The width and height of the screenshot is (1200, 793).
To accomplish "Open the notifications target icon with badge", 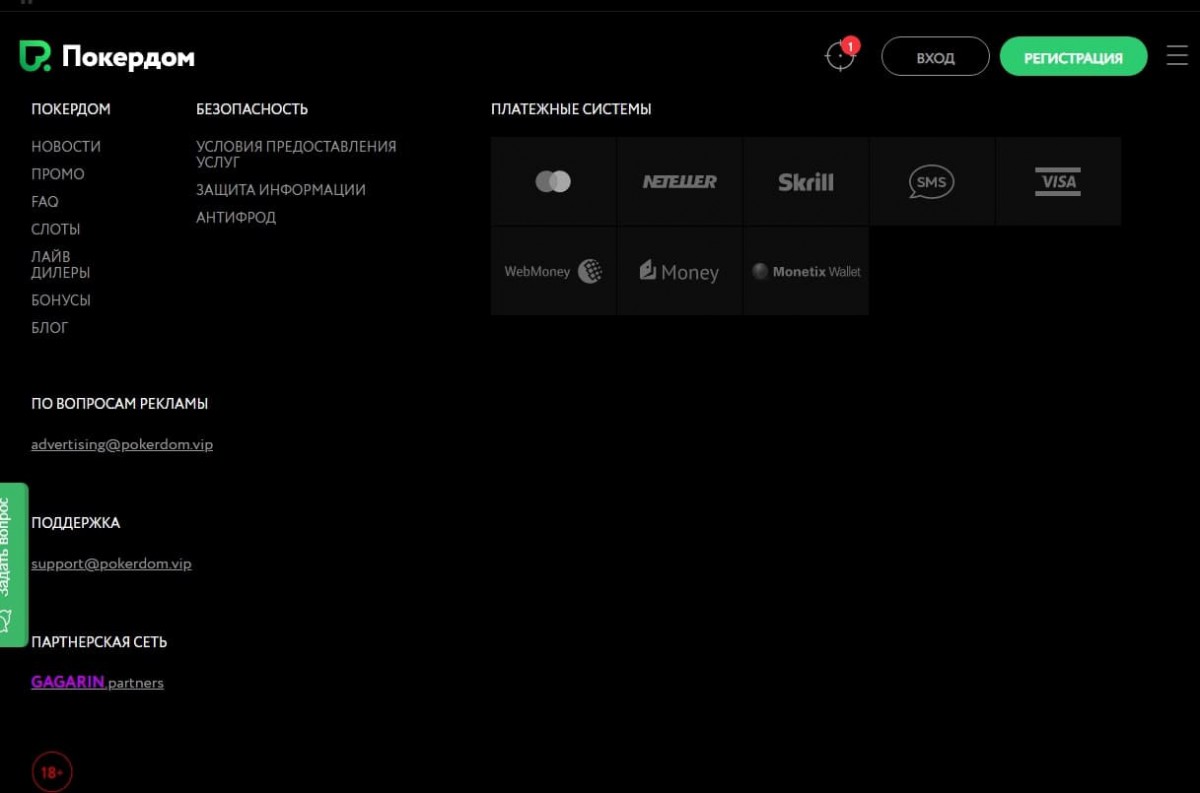I will pos(840,57).
